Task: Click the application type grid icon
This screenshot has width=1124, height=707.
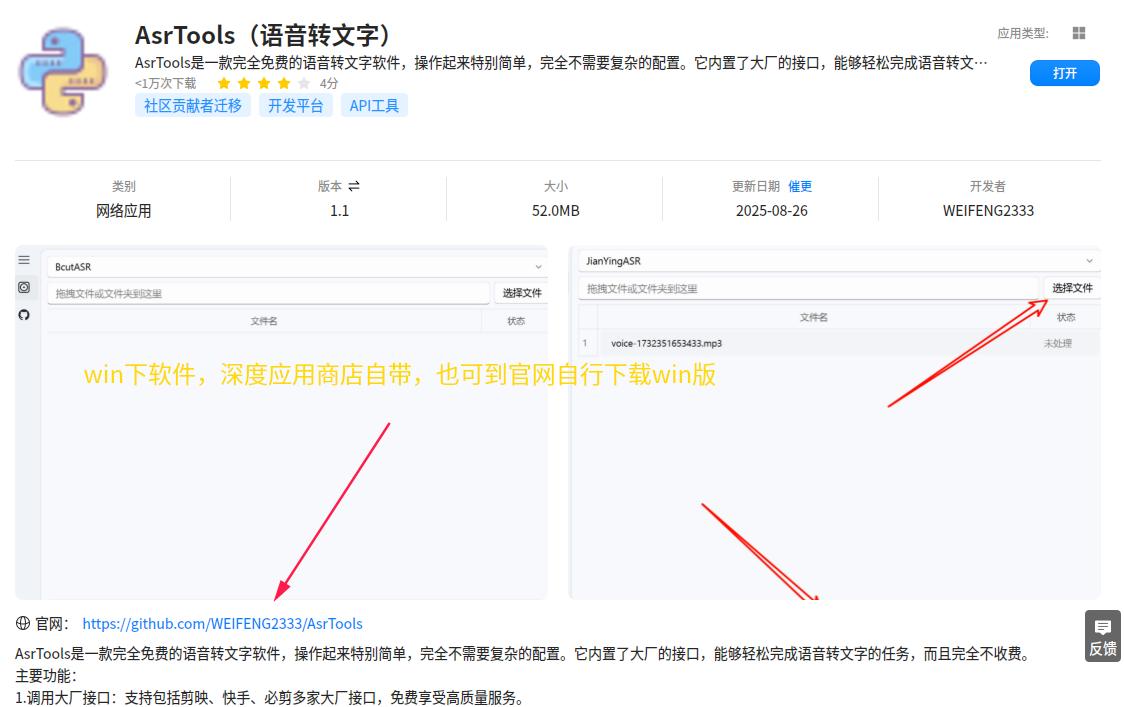Action: (x=1078, y=33)
